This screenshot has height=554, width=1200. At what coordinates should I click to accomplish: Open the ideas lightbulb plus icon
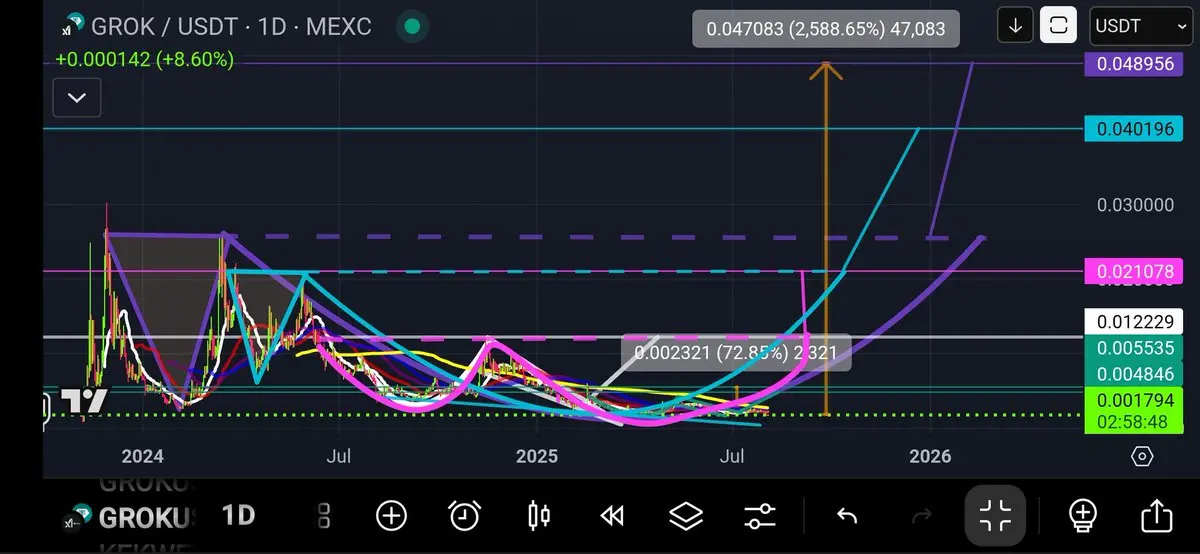pyautogui.click(x=1082, y=516)
